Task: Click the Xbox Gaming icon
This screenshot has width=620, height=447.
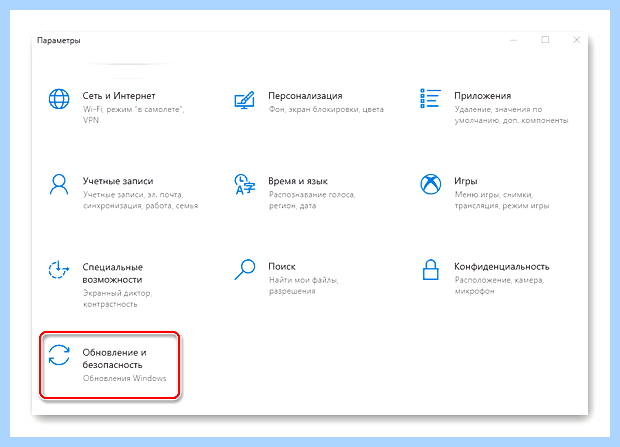Action: 431,184
